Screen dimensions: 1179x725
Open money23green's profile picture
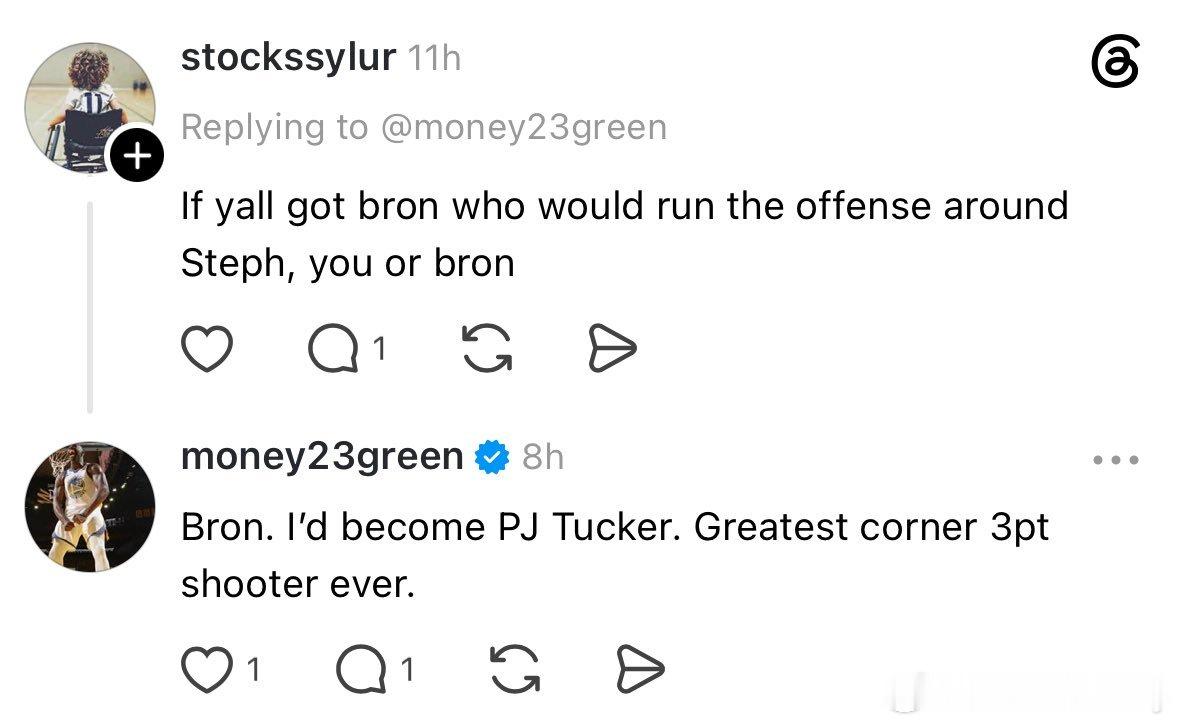coord(89,507)
